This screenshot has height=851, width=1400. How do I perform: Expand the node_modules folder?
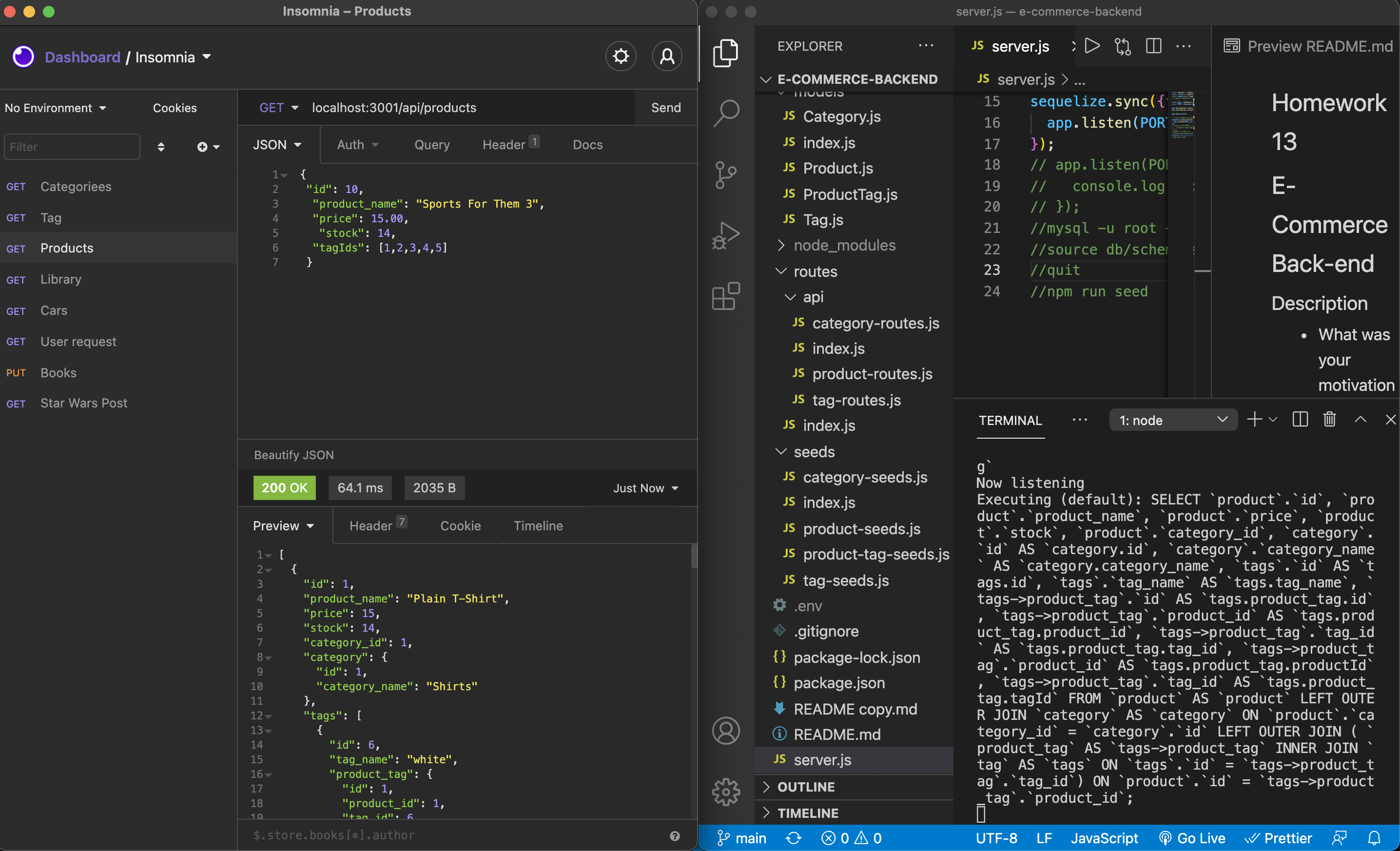844,246
